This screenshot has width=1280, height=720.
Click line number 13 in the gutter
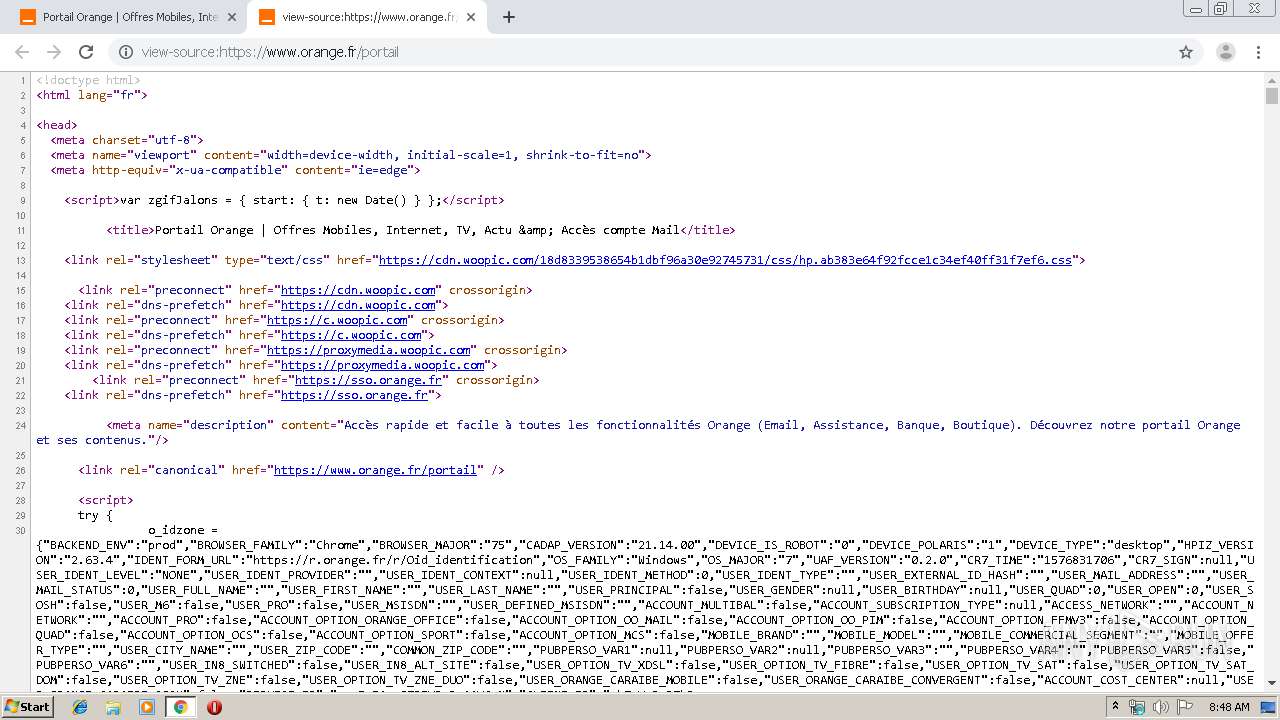point(21,260)
